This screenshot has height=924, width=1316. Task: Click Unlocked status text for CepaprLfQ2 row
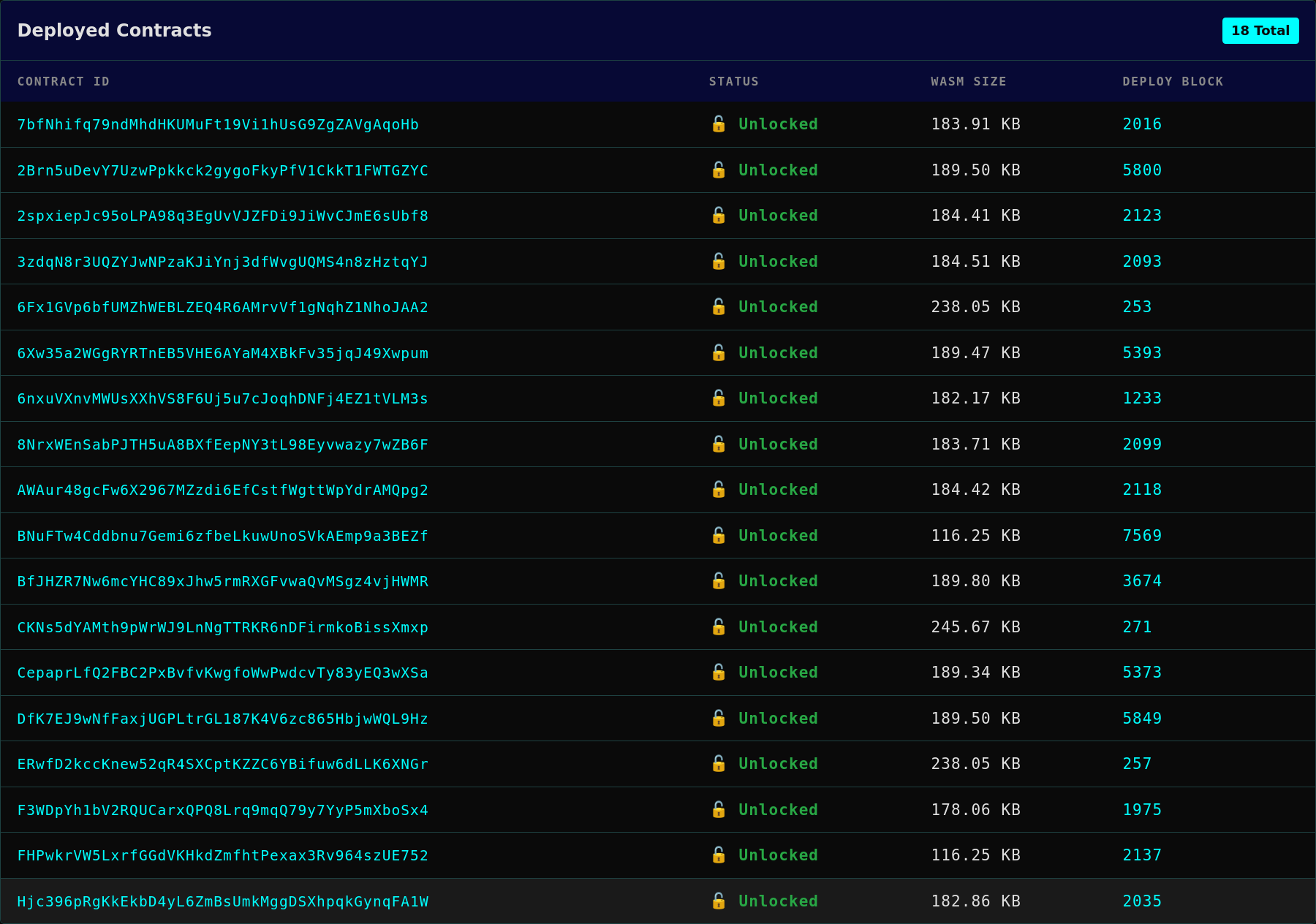point(778,673)
